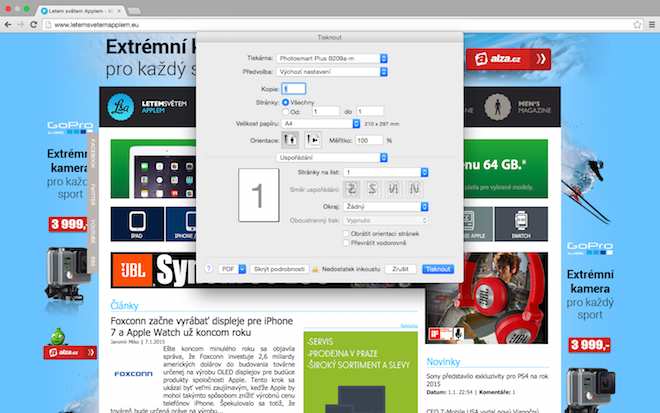
Task: Open the RSS side tab
Action: pyautogui.click(x=93, y=261)
